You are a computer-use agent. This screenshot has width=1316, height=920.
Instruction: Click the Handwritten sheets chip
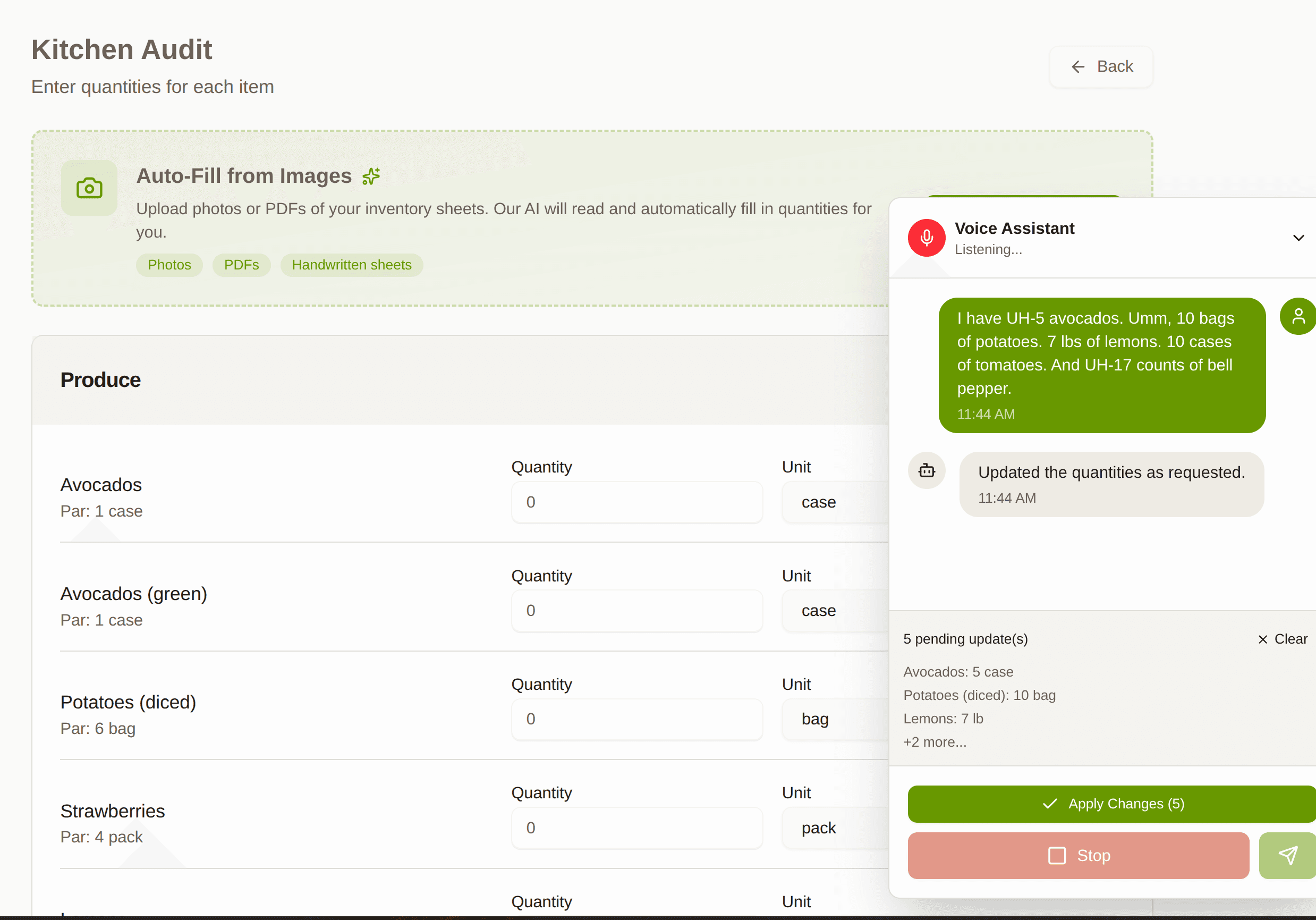(x=351, y=265)
